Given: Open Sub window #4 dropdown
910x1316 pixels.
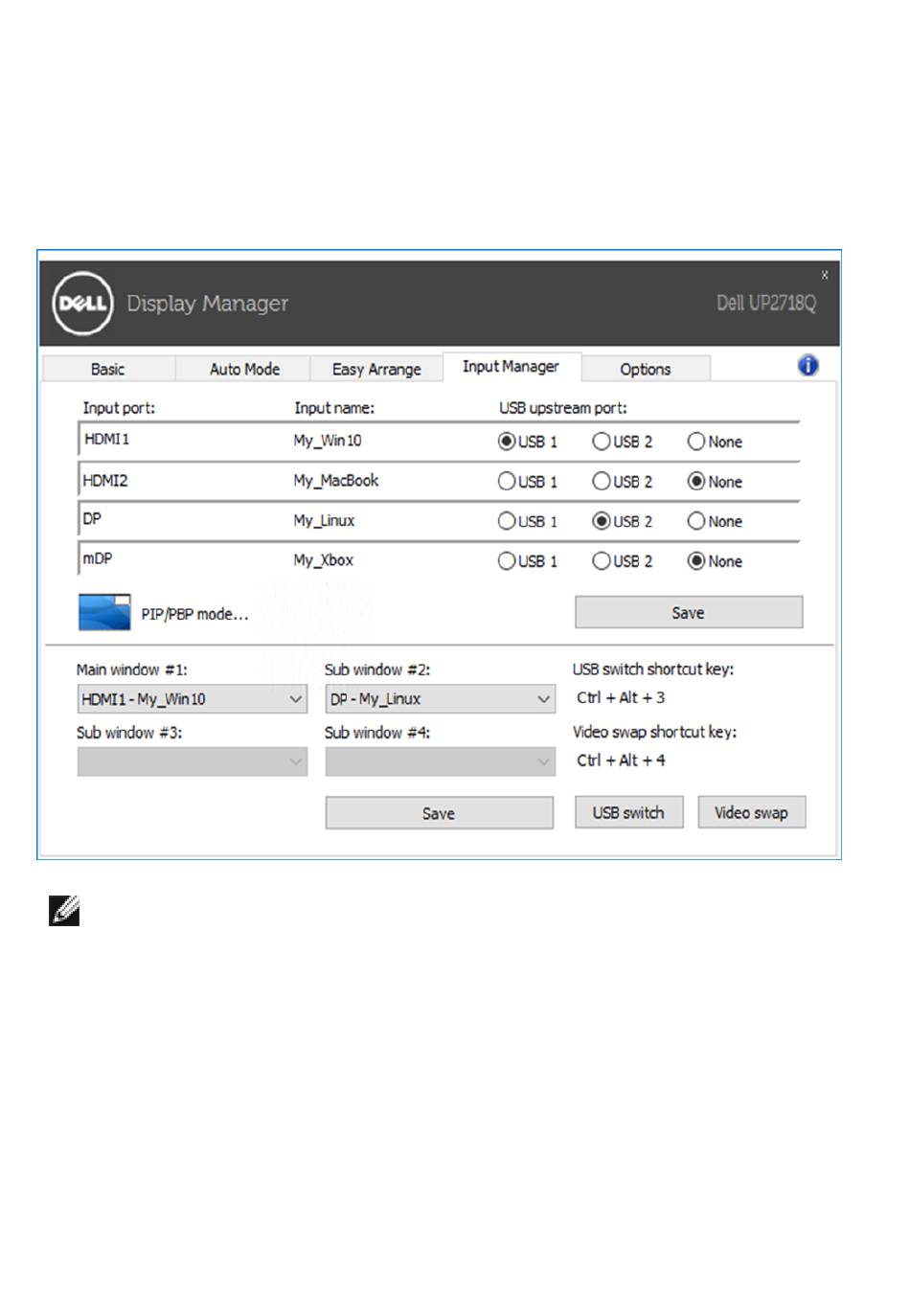Looking at the screenshot, I should (440, 762).
